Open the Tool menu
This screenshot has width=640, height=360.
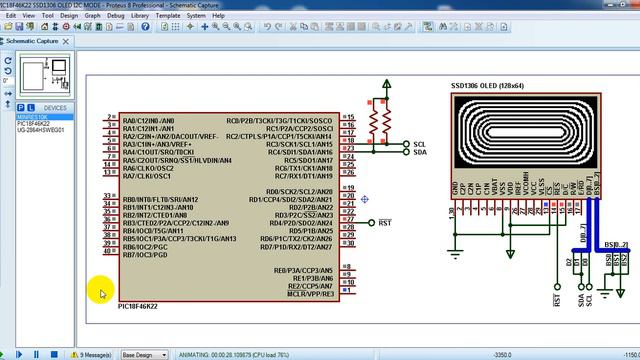pos(47,16)
